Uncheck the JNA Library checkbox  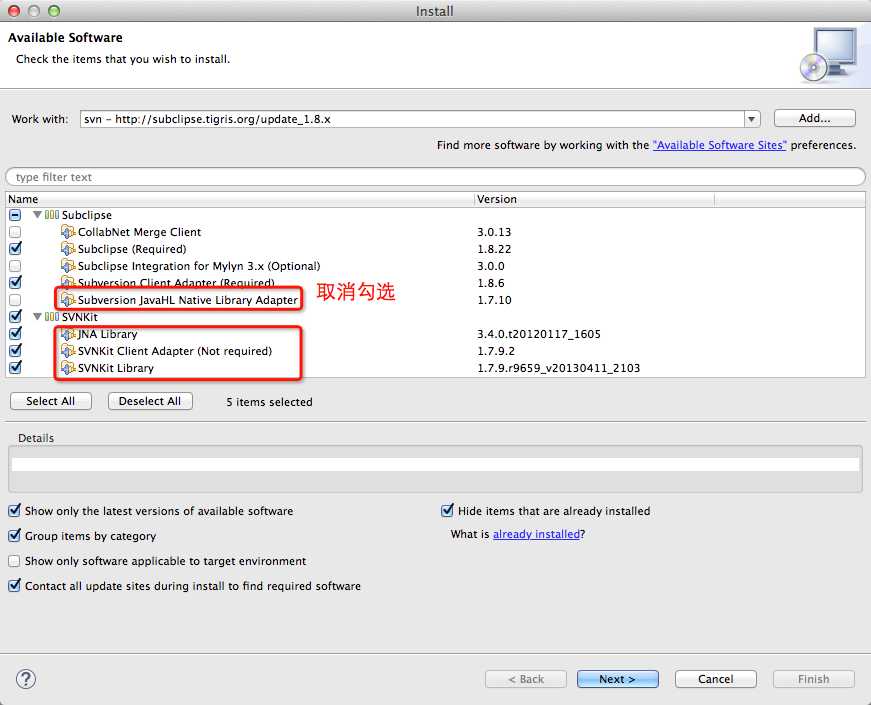coord(15,334)
